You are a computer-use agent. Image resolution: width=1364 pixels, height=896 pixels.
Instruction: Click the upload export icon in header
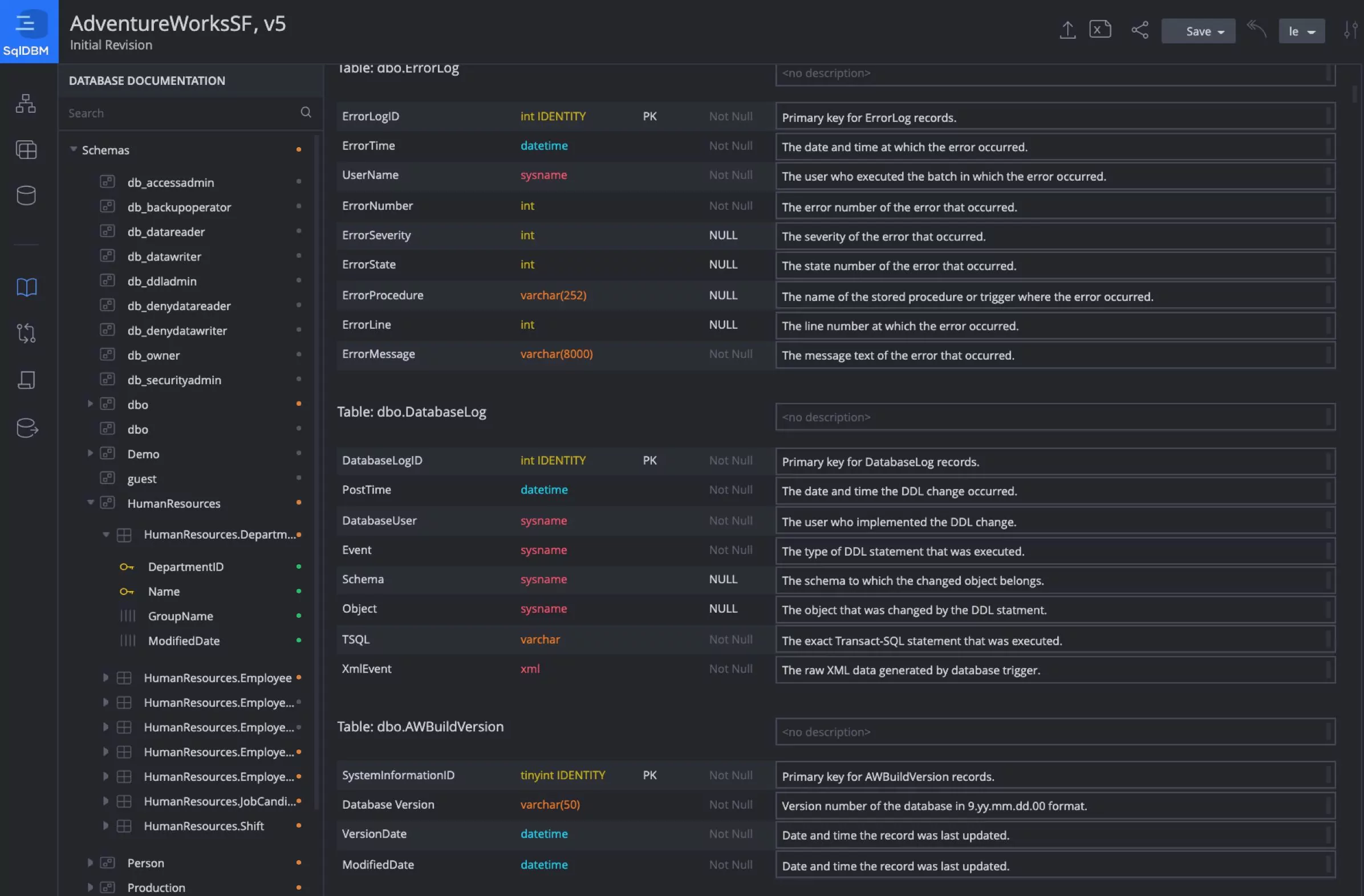coord(1067,30)
